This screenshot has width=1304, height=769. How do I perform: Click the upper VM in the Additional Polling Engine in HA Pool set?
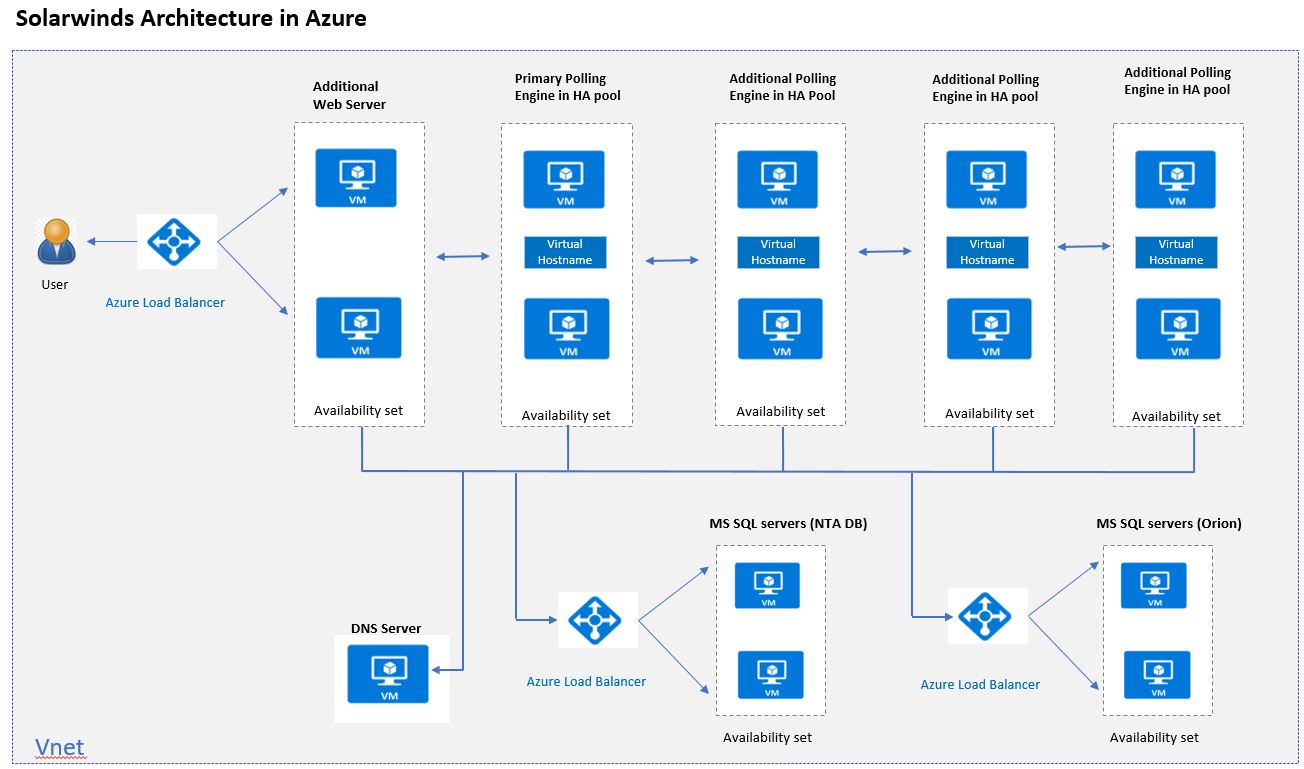click(778, 180)
